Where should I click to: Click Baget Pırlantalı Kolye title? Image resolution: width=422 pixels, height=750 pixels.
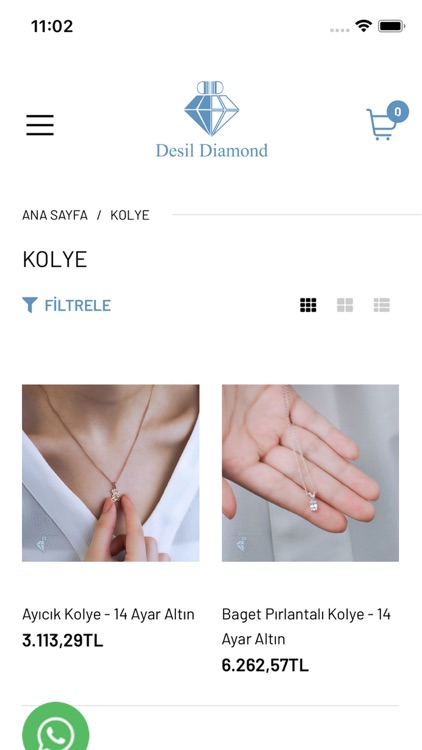pyautogui.click(x=306, y=626)
